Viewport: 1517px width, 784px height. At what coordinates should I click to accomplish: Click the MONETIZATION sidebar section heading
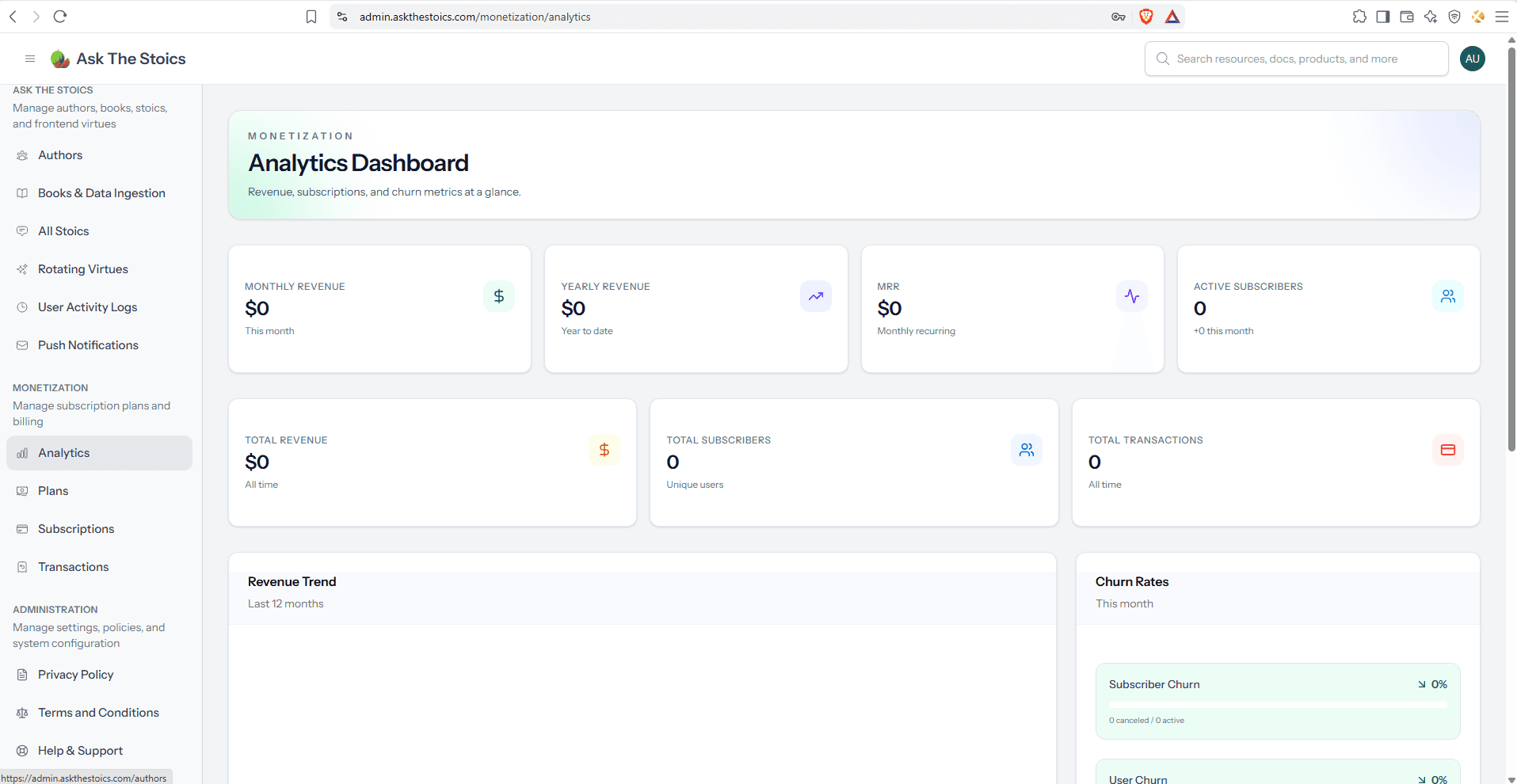pos(51,388)
